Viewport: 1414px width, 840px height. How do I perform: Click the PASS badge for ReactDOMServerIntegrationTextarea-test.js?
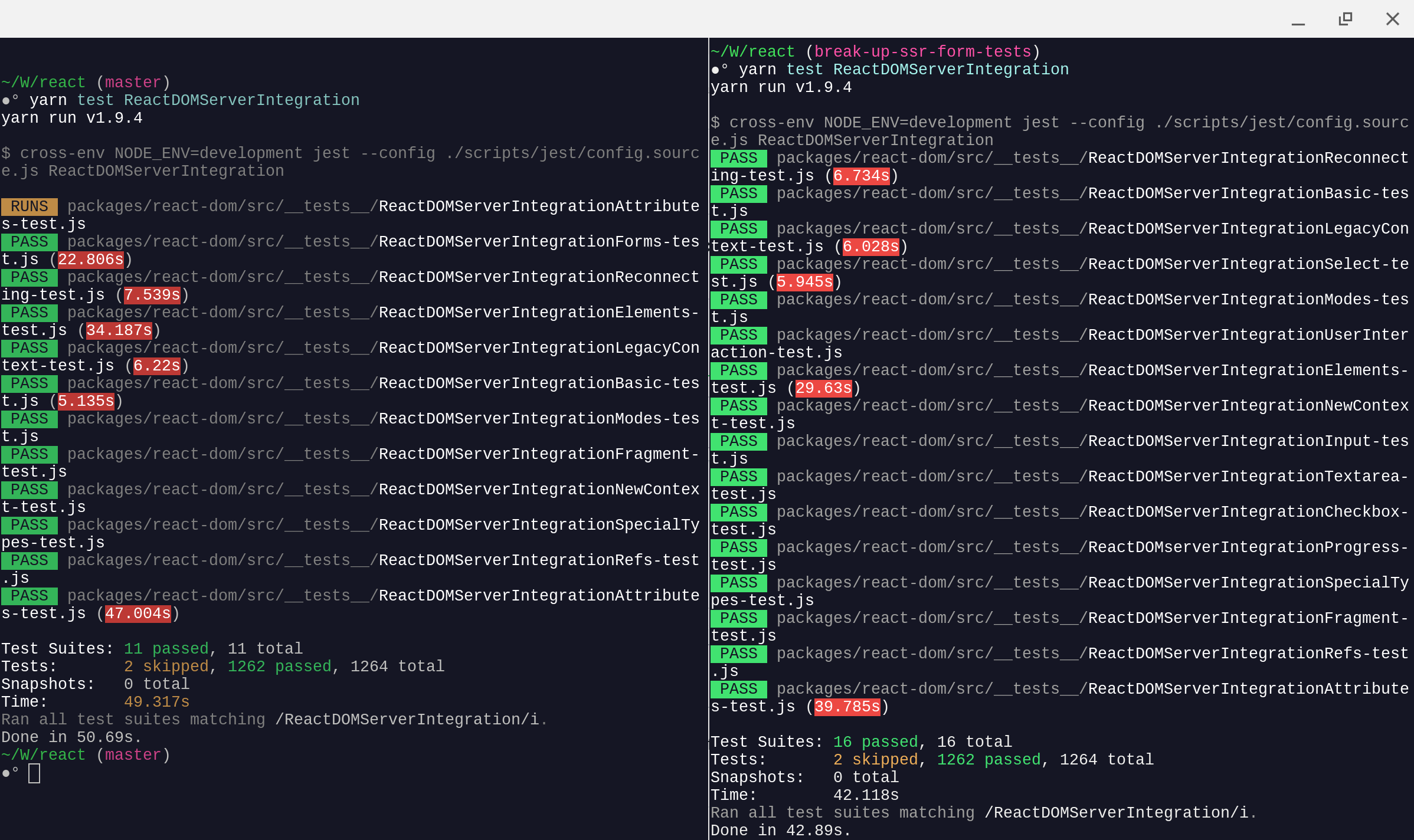pos(739,476)
